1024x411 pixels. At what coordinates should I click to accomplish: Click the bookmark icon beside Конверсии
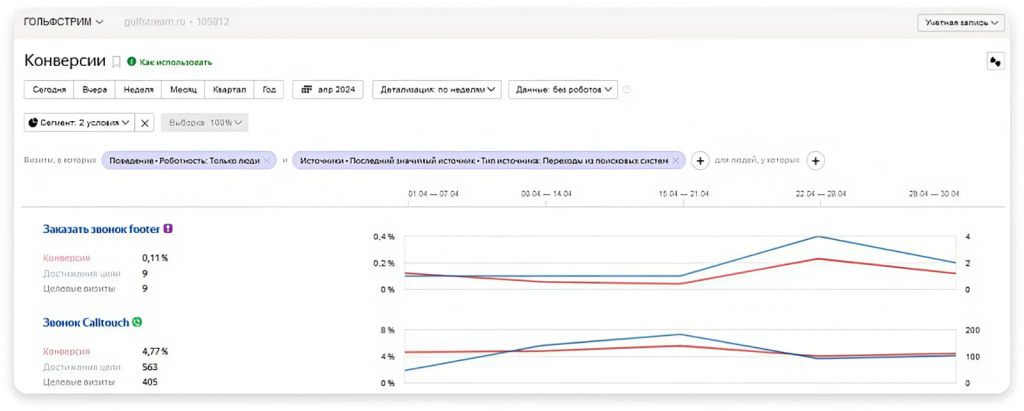116,62
